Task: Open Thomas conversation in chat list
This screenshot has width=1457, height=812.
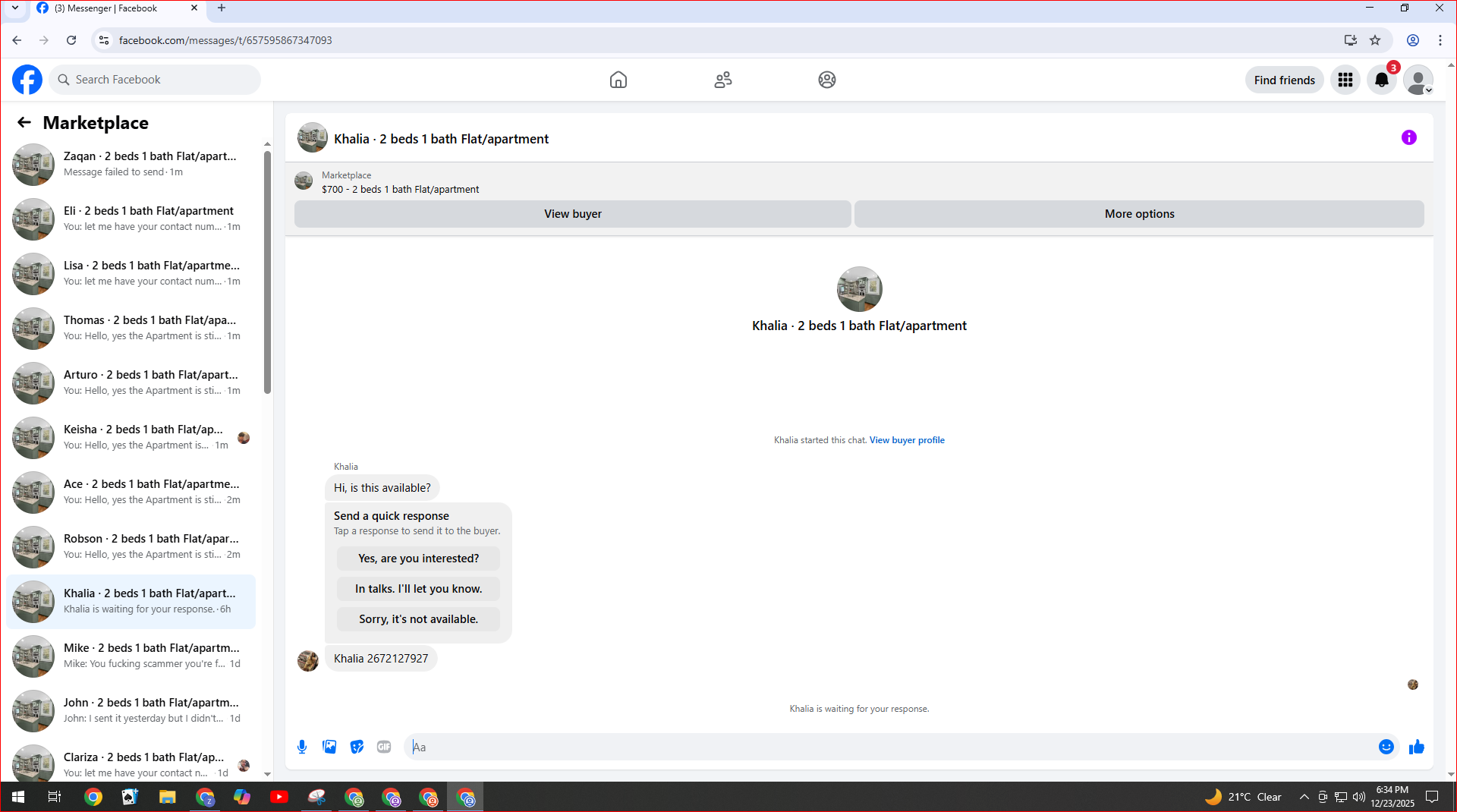Action: click(131, 328)
